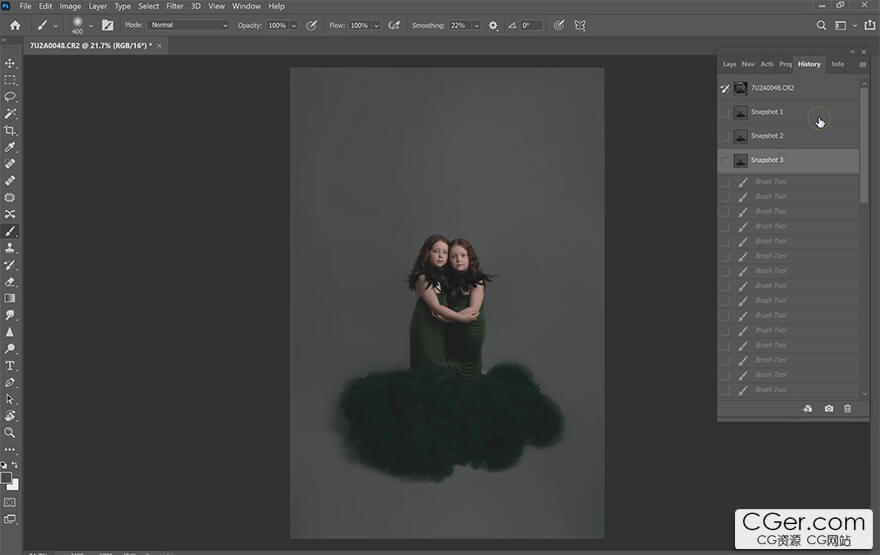Select the Crop tool
Screen dimensions: 880x555
pos(10,131)
